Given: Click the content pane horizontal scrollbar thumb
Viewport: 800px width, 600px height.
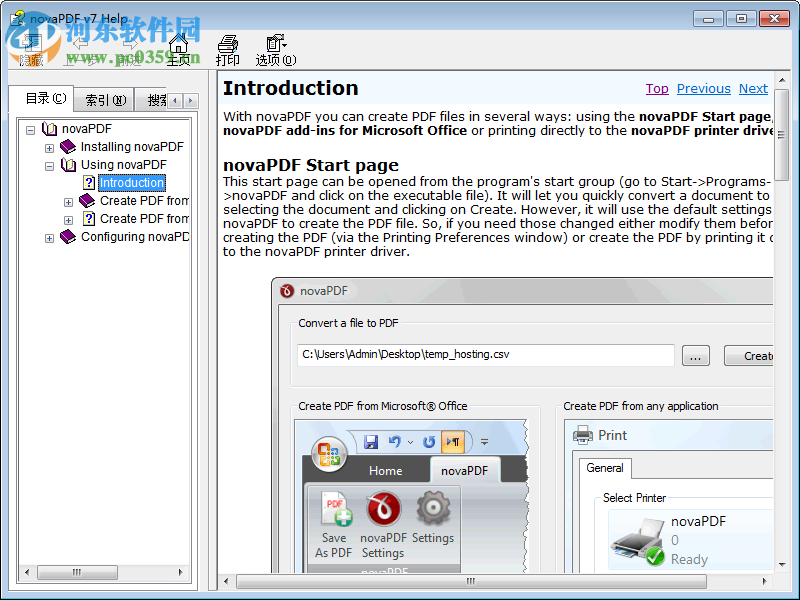Looking at the screenshot, I should (471, 581).
